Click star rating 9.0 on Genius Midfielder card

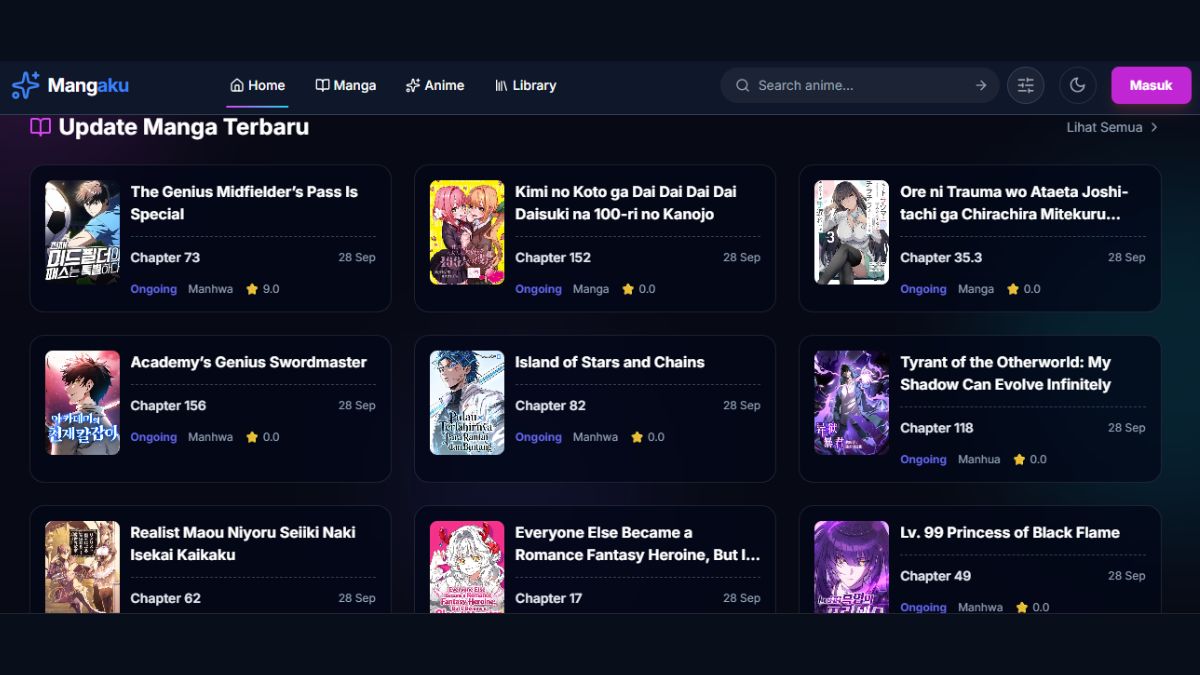(262, 289)
